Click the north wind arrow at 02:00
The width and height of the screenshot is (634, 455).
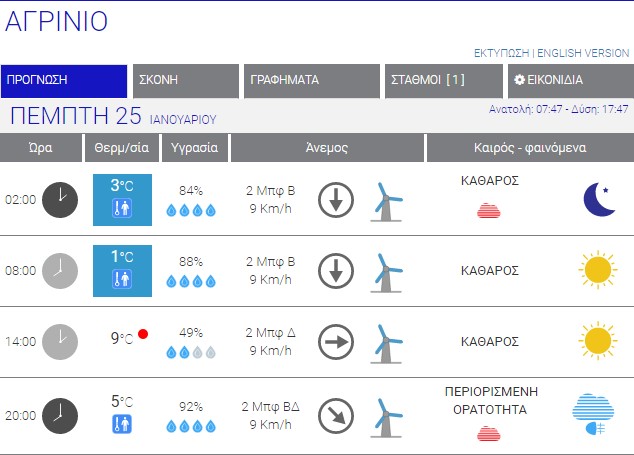336,200
